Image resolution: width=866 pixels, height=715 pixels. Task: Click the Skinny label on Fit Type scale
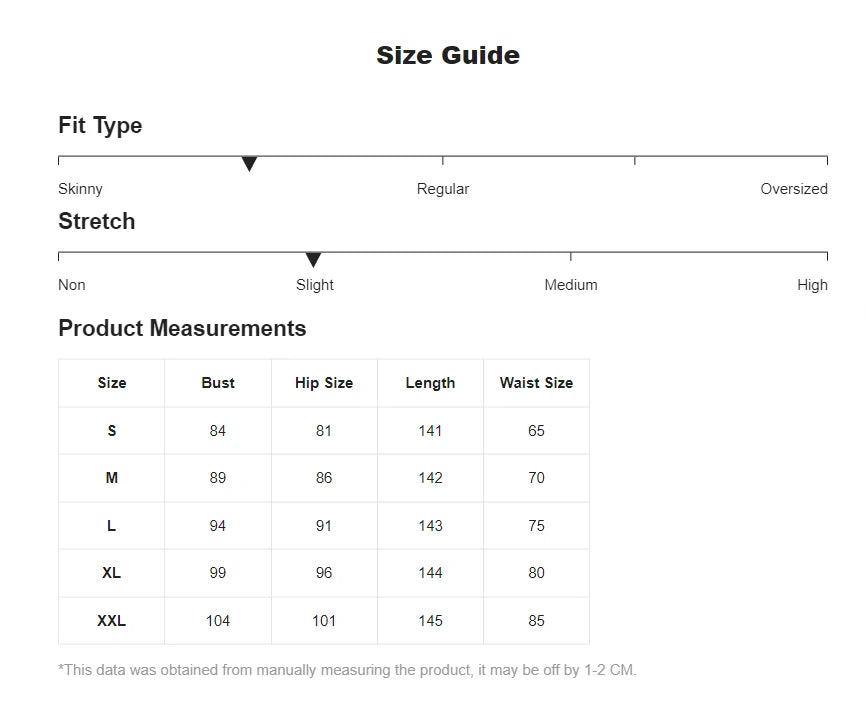coord(80,189)
